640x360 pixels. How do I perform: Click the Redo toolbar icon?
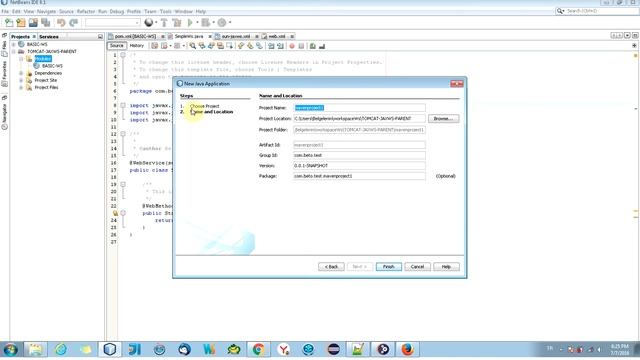click(73, 22)
